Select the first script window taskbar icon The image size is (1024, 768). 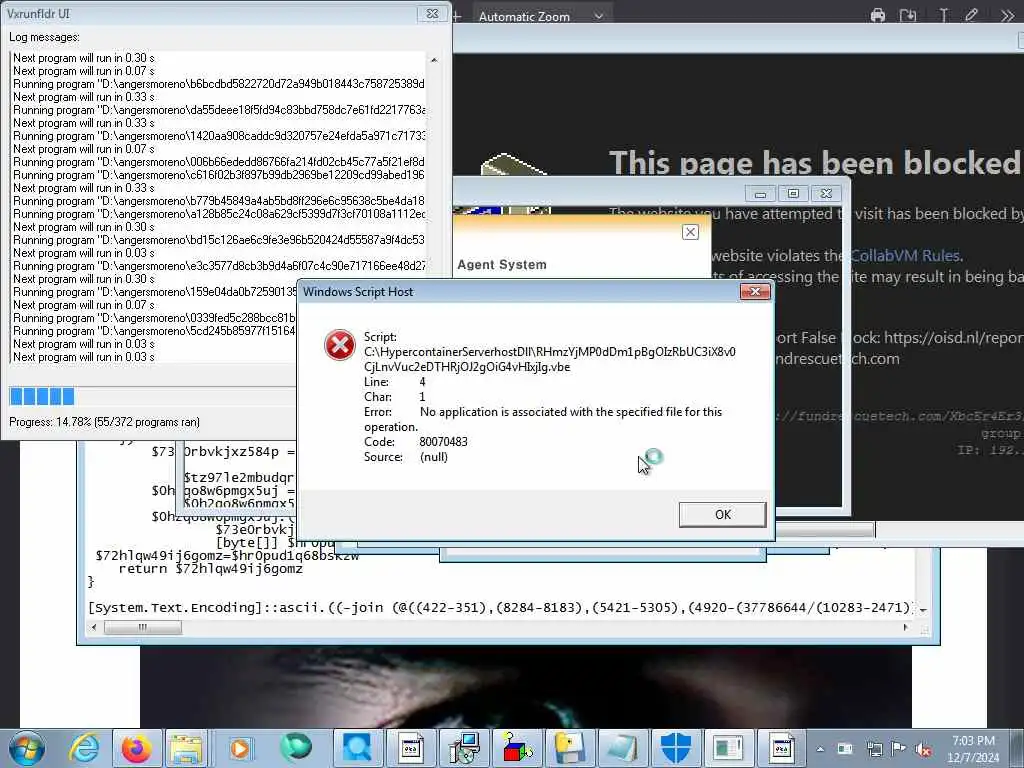point(410,748)
